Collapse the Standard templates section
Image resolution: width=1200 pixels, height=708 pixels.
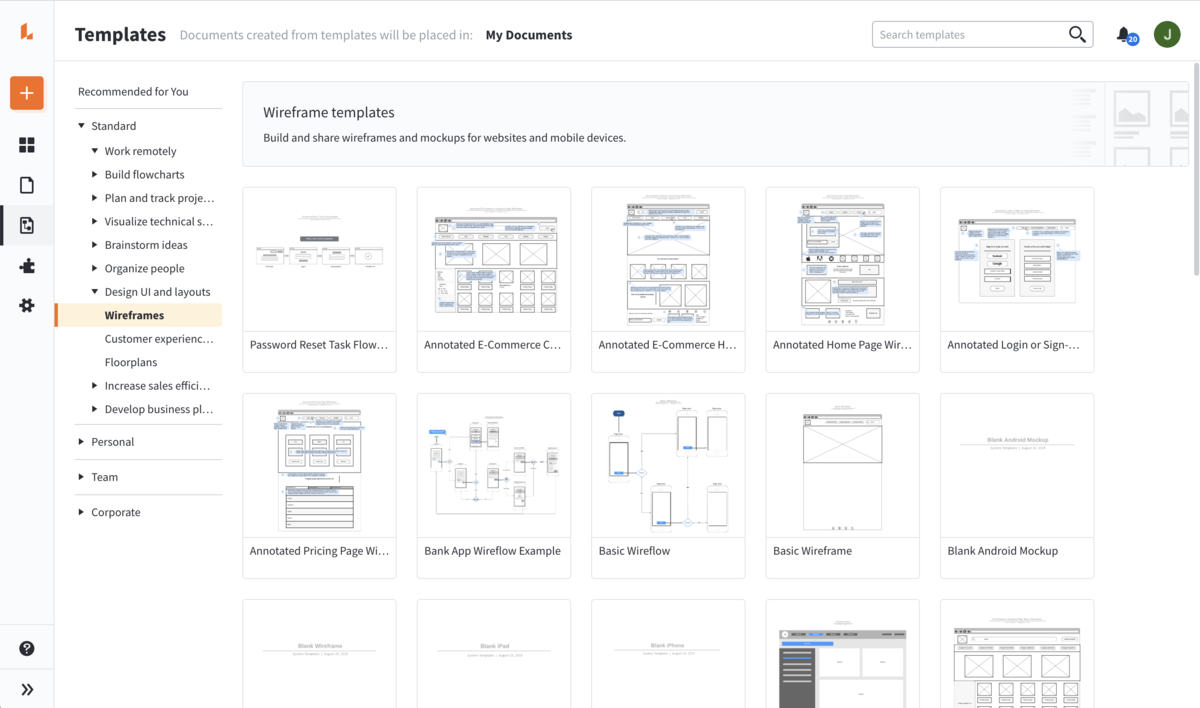pos(82,125)
